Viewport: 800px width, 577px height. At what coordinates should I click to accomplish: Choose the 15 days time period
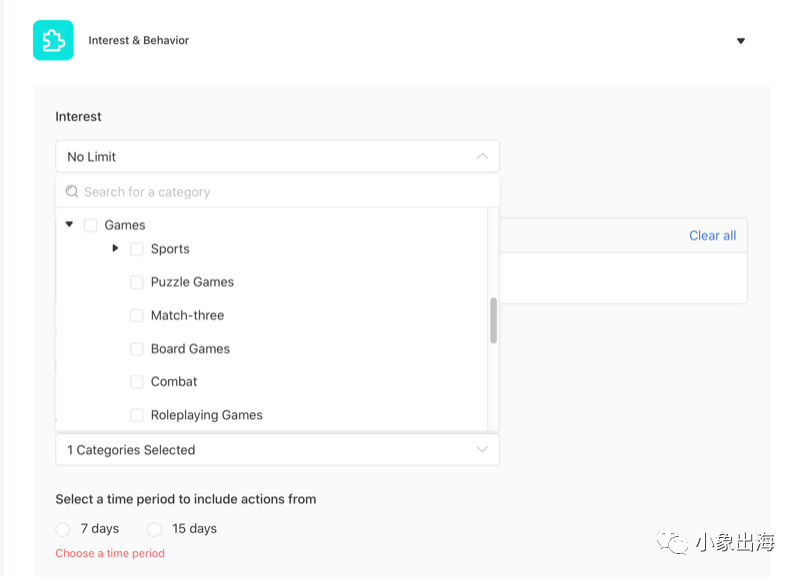point(155,529)
